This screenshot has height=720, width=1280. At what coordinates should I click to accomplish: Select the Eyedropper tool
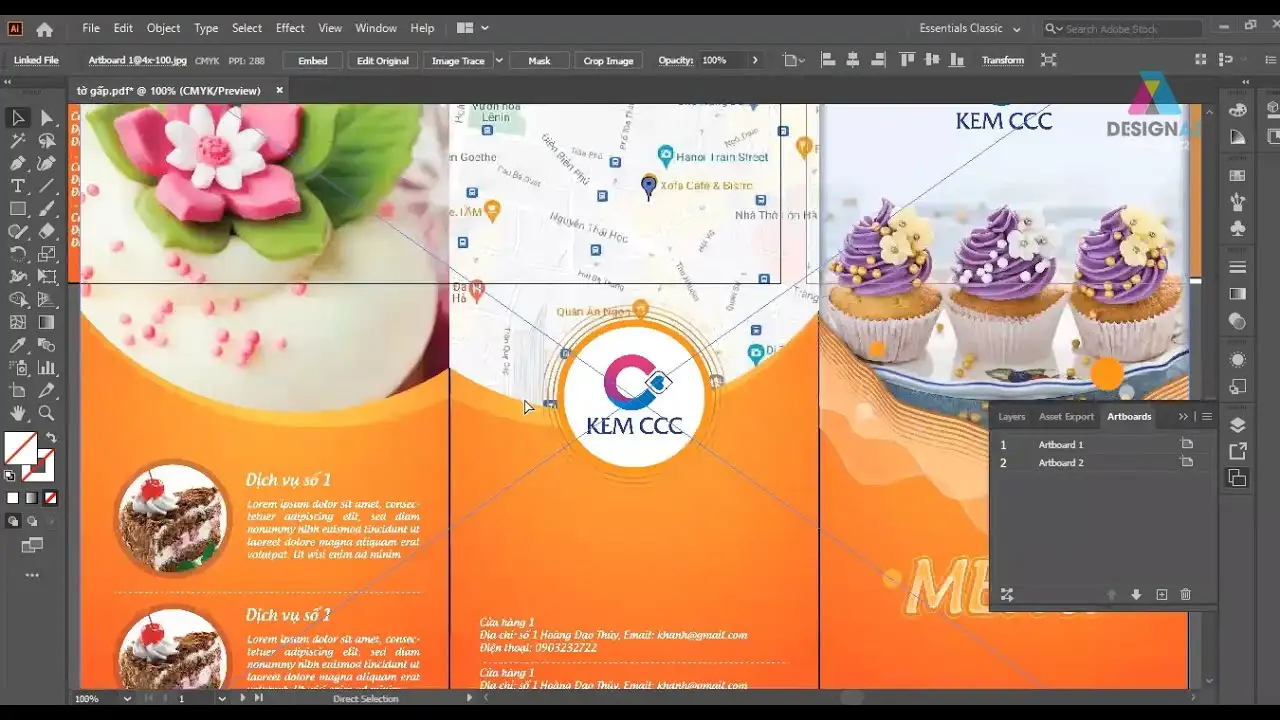(18, 345)
